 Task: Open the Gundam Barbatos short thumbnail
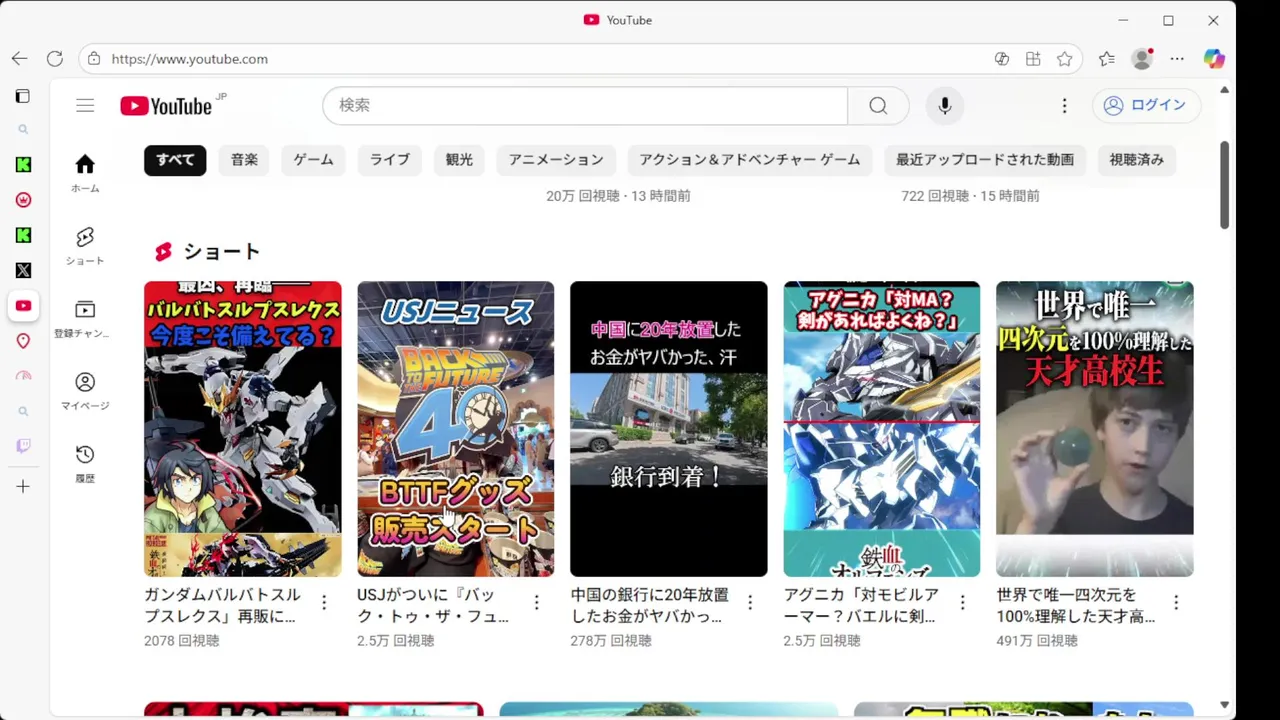tap(243, 429)
